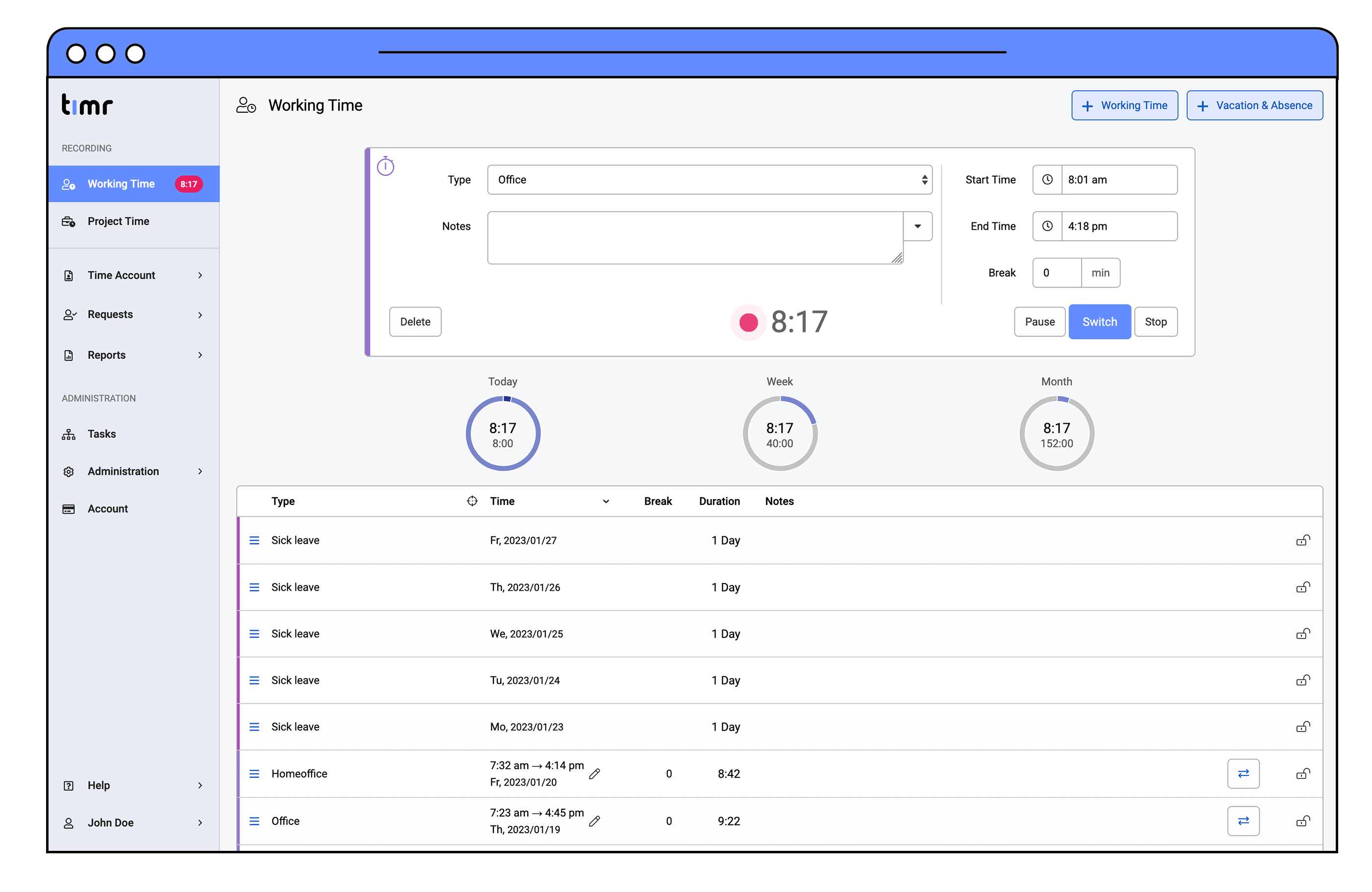Click the Break minutes input field
1372x892 pixels.
[x=1057, y=271]
